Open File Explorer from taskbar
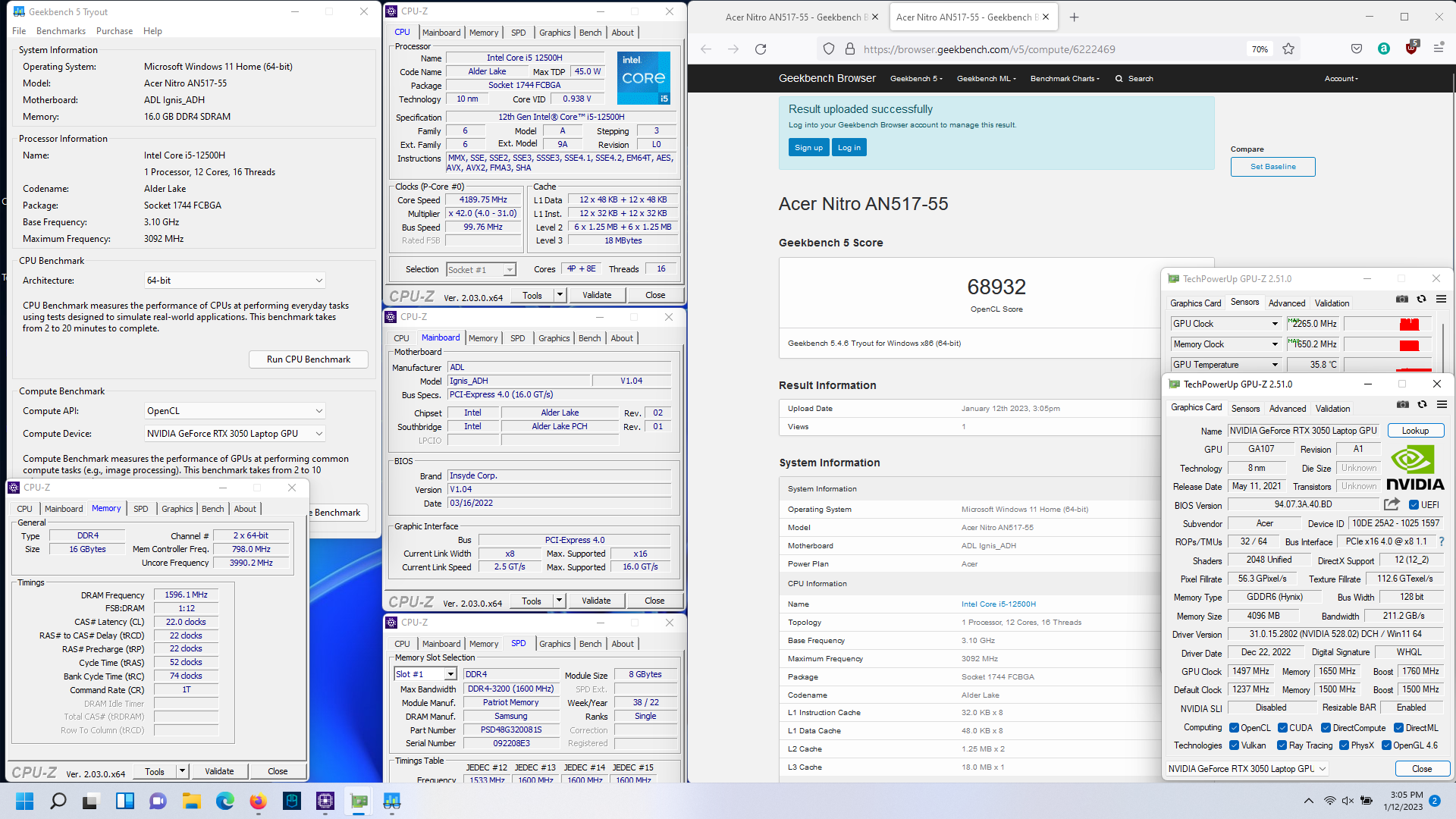 [192, 801]
